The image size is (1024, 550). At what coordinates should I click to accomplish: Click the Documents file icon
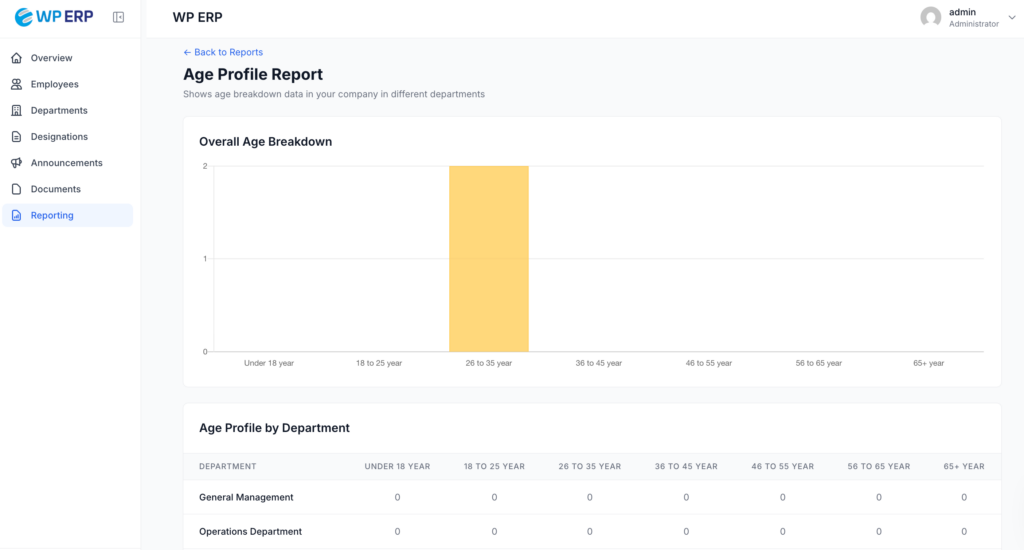coord(16,189)
